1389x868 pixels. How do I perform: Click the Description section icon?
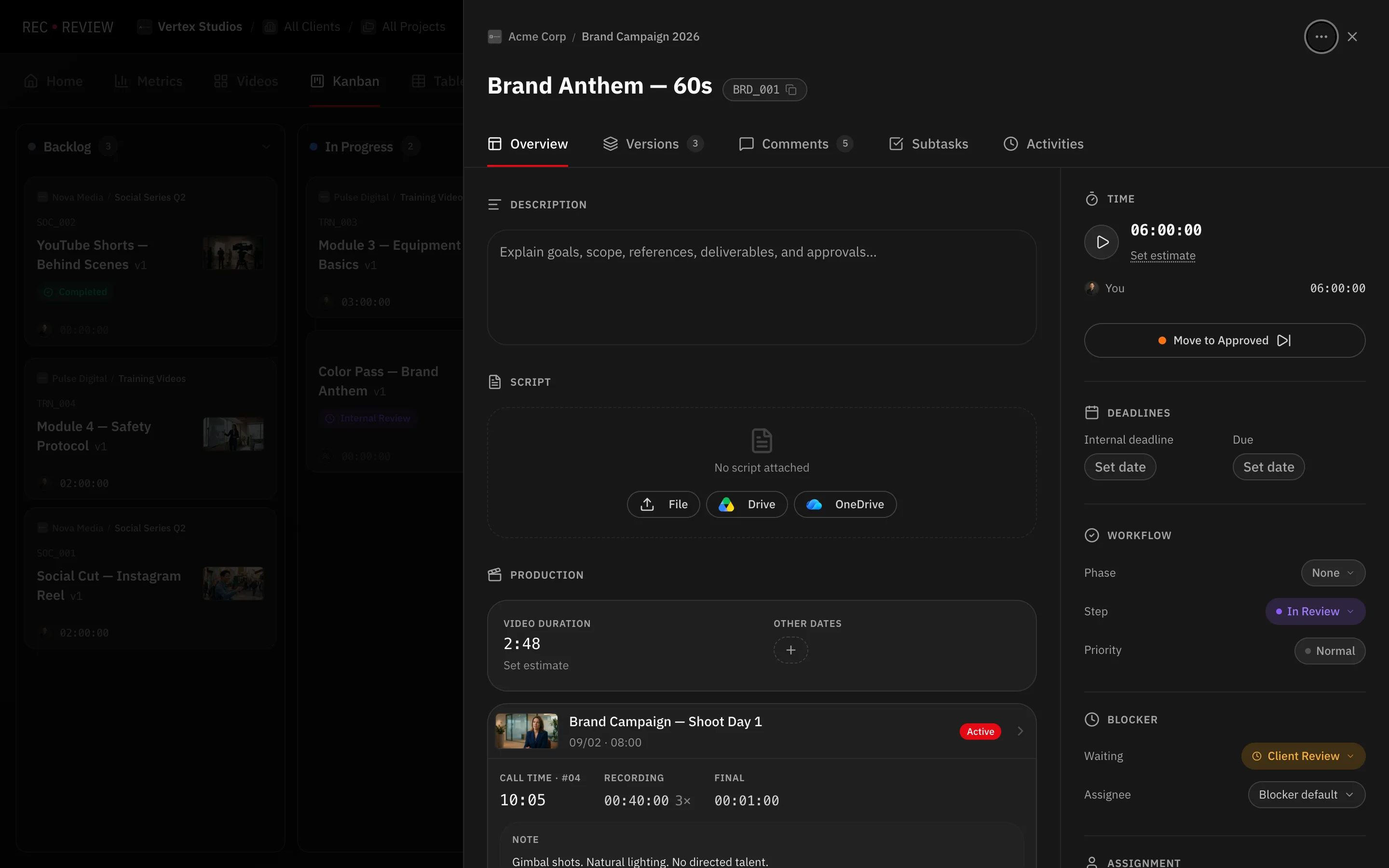click(x=494, y=204)
